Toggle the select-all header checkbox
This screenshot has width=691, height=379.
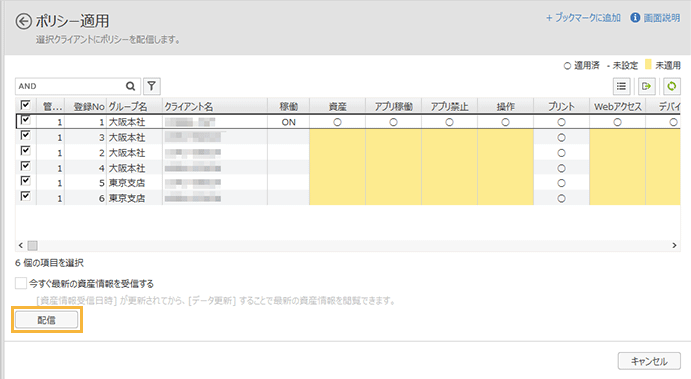(x=26, y=105)
